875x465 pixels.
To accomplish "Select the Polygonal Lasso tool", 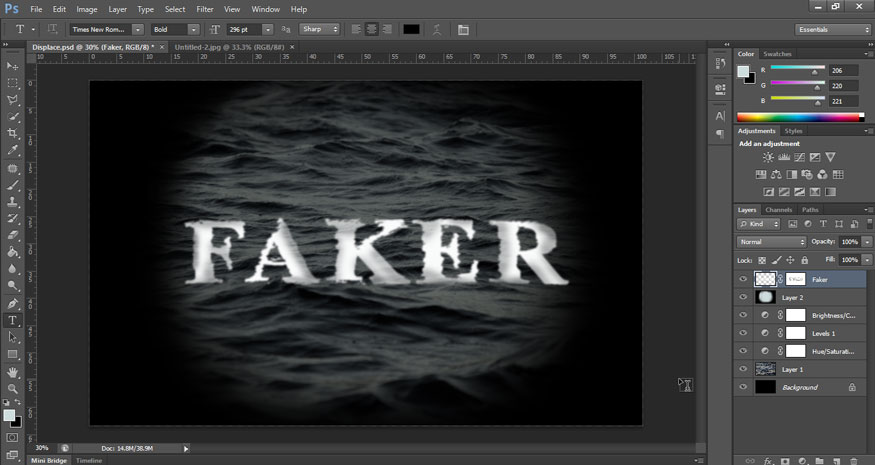I will click(x=12, y=99).
